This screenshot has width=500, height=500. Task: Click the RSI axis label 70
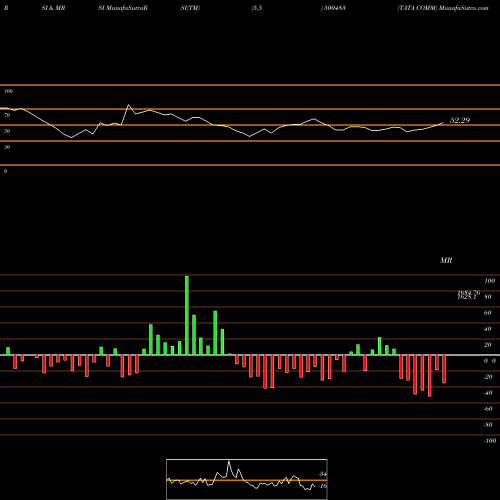(7, 115)
